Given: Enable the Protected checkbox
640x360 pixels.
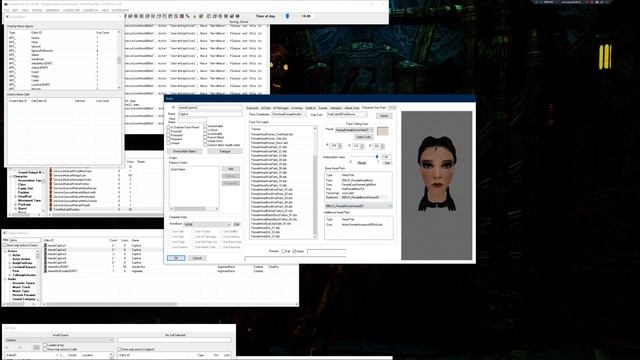Looking at the screenshot, I should coord(168,135).
